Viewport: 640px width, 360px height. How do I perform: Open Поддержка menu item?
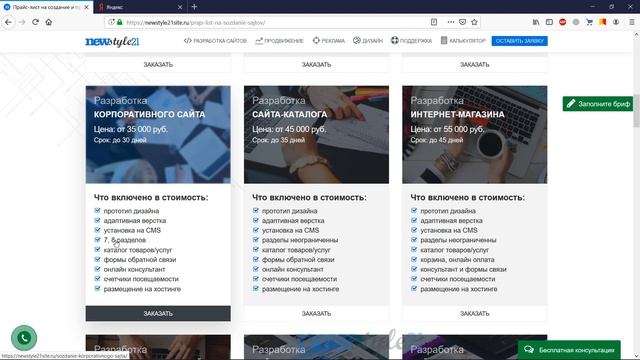(x=411, y=41)
